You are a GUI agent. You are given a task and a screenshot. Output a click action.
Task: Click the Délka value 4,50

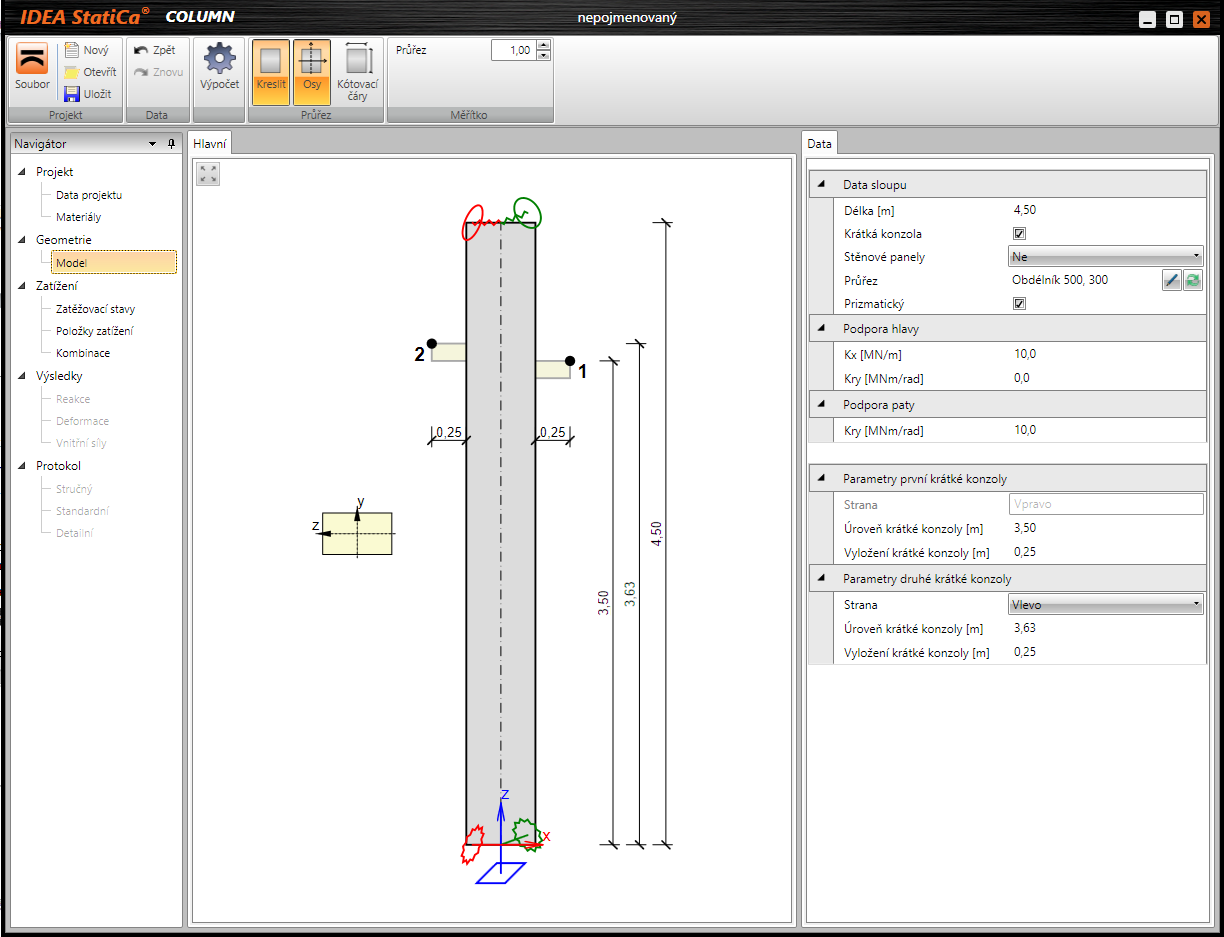click(x=1025, y=210)
